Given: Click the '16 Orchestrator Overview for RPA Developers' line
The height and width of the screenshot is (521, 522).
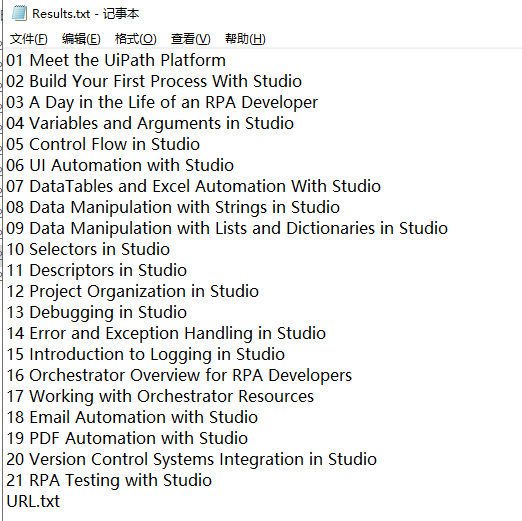Looking at the screenshot, I should pos(179,375).
